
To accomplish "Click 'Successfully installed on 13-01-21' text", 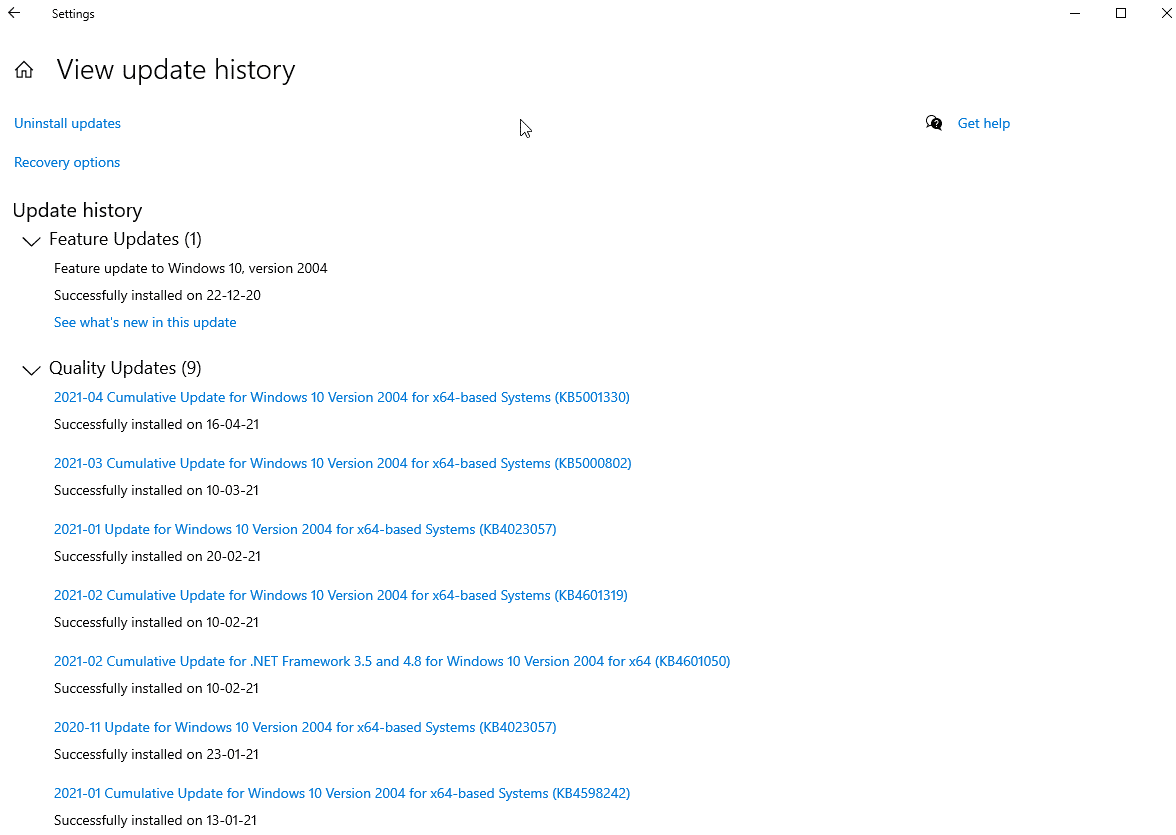I will point(155,820).
